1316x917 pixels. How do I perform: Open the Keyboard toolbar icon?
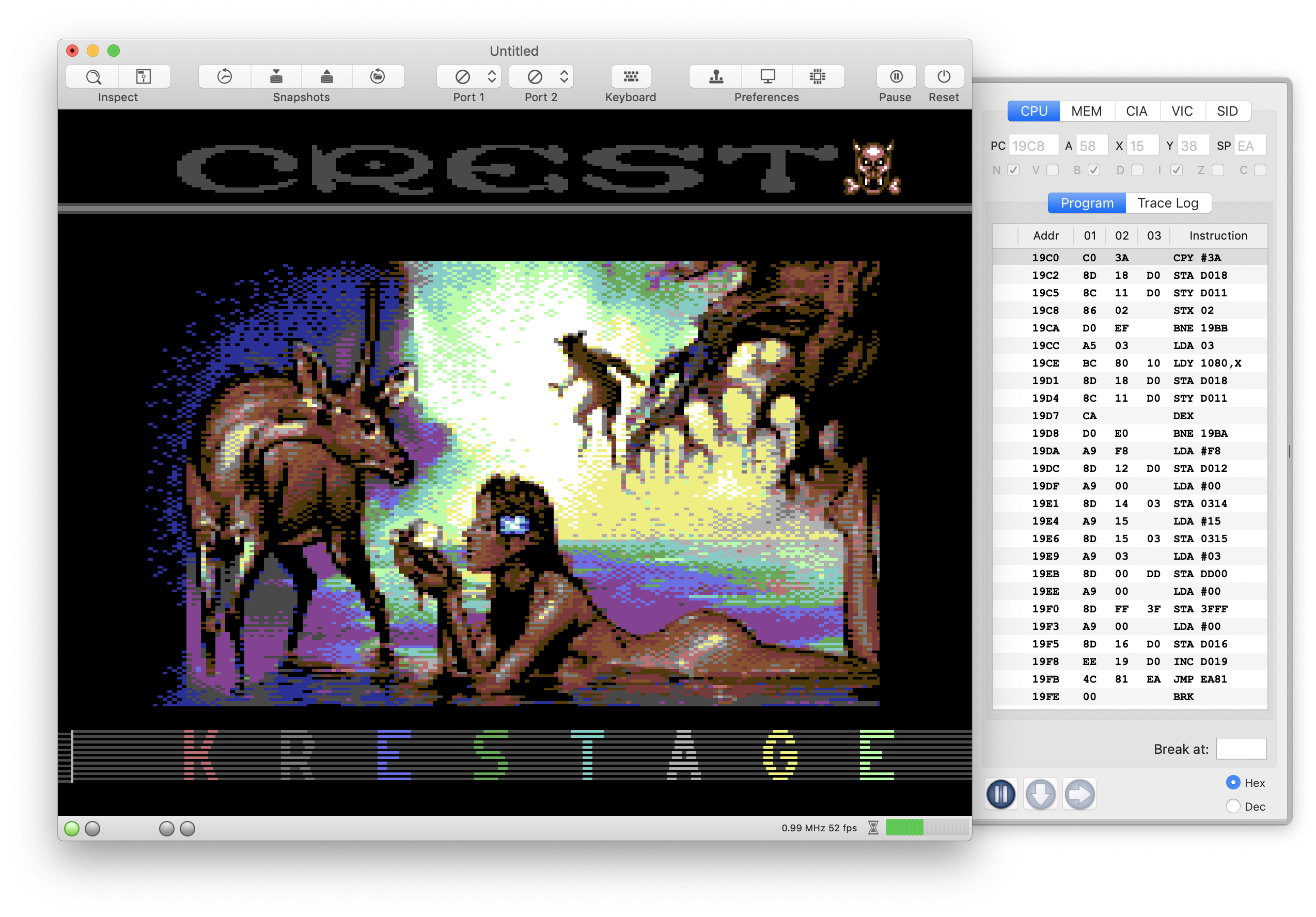click(x=631, y=76)
